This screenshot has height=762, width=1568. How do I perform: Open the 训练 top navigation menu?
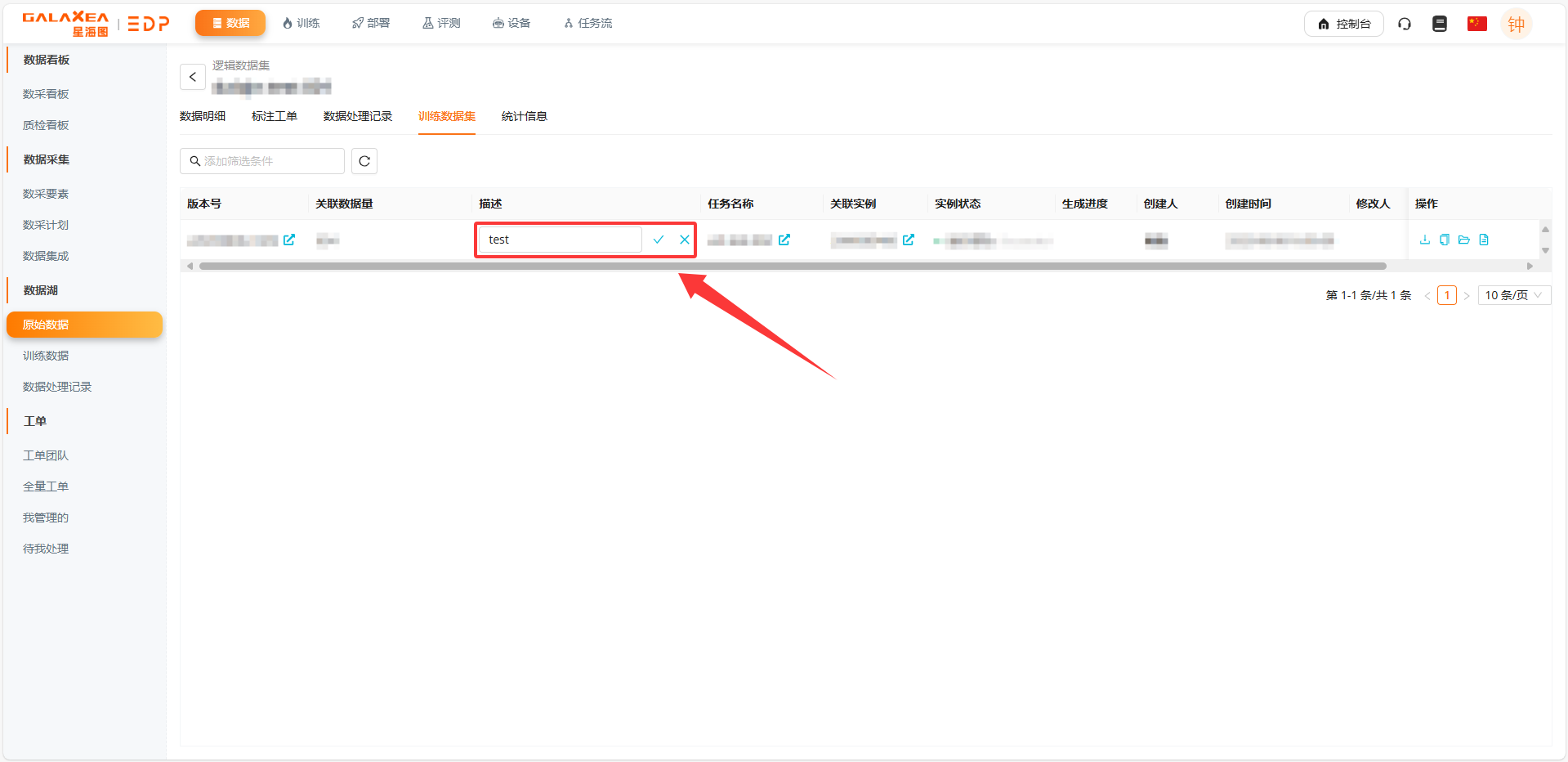(301, 23)
